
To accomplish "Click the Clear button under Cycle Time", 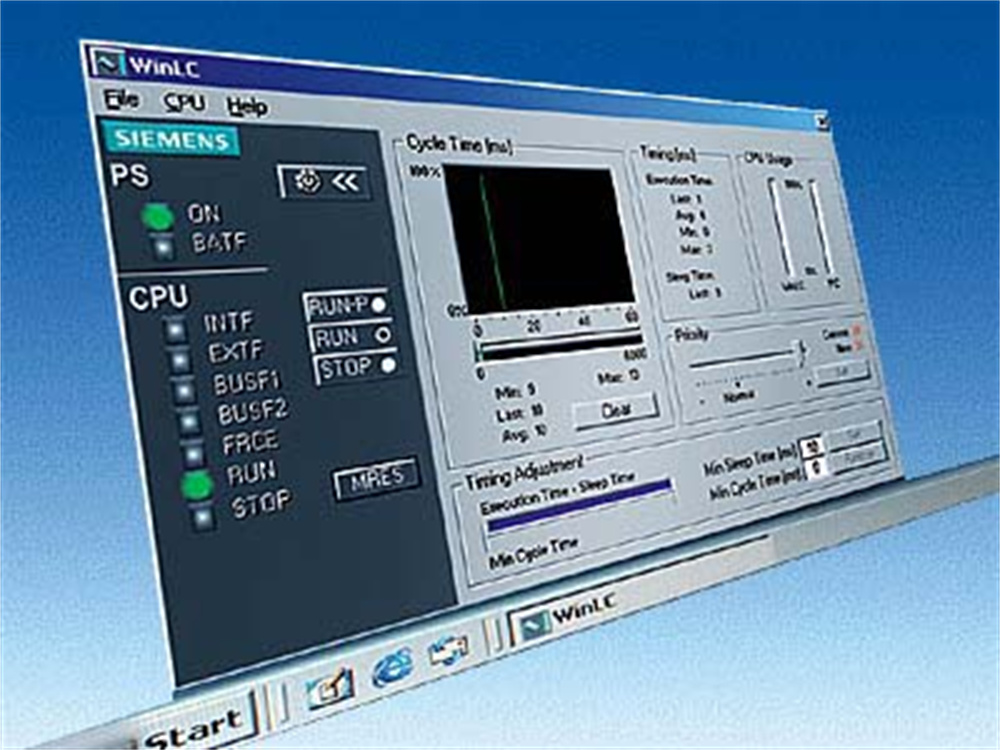I will (x=614, y=406).
